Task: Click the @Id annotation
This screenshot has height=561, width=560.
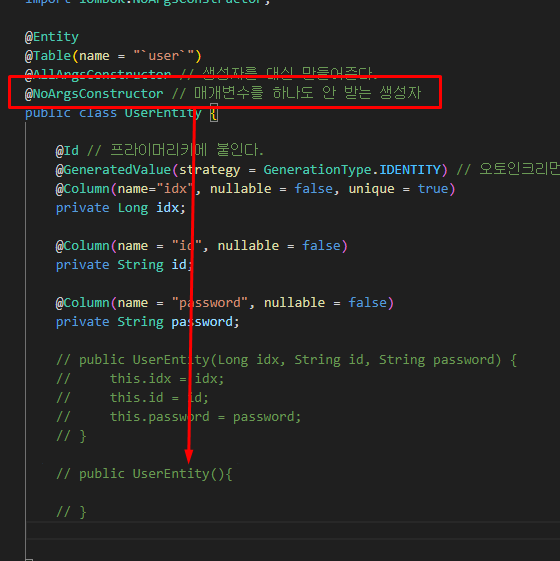Action: (67, 151)
